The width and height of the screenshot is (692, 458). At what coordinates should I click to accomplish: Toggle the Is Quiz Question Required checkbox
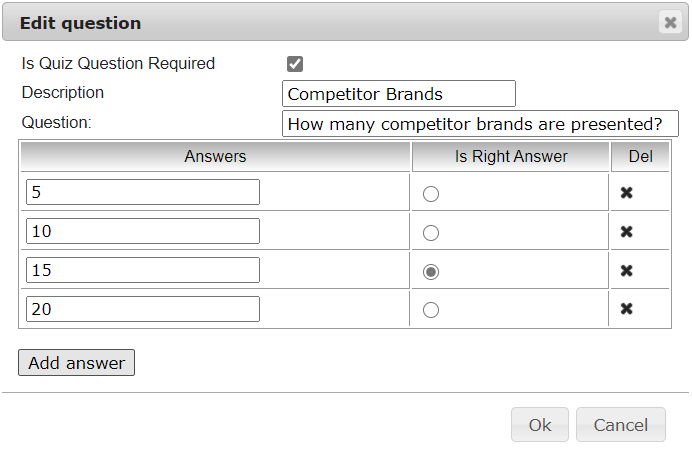point(295,64)
